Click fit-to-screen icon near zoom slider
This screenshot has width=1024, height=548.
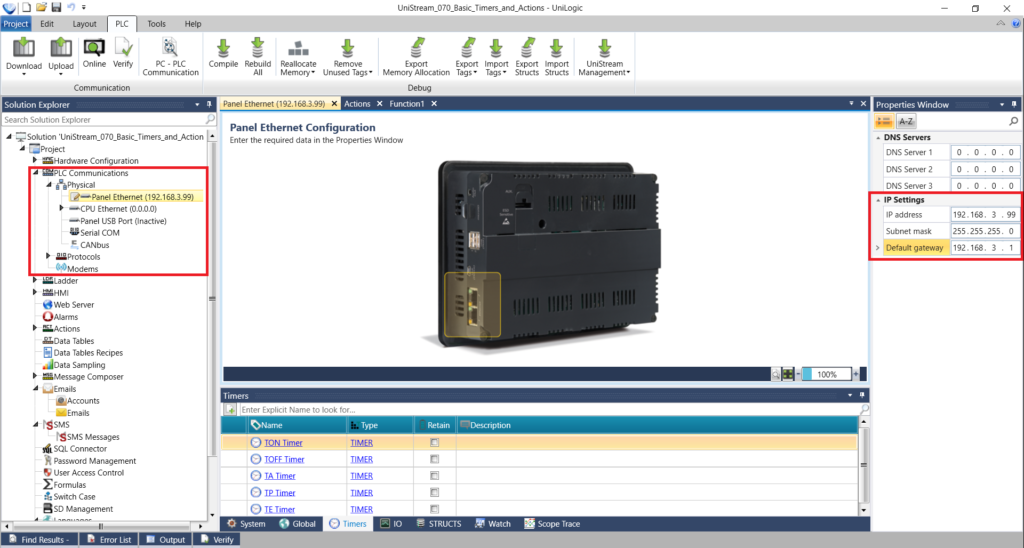click(788, 374)
